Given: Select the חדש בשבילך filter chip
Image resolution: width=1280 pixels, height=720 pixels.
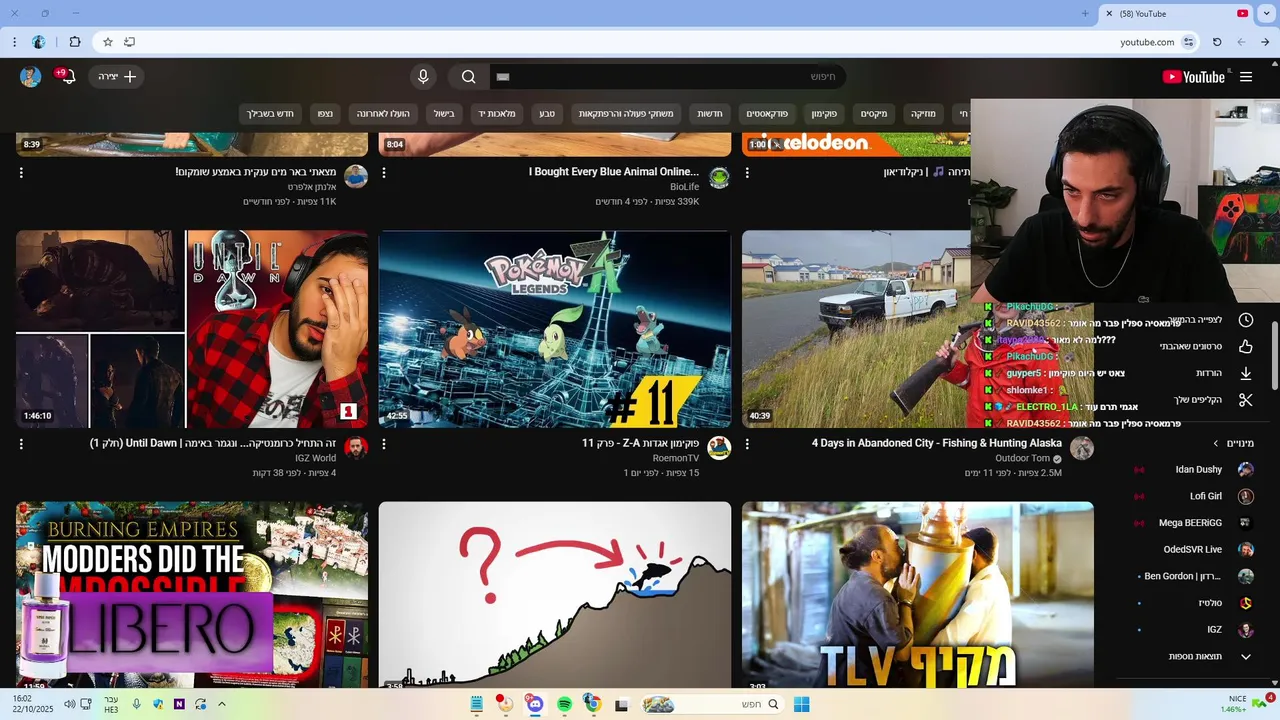Looking at the screenshot, I should point(271,114).
